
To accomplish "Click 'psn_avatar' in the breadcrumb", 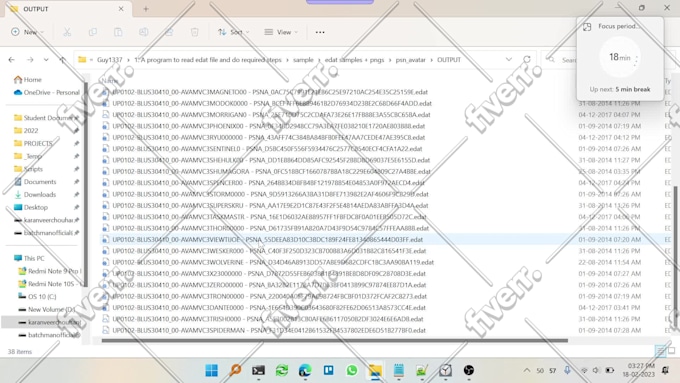I will [x=410, y=60].
